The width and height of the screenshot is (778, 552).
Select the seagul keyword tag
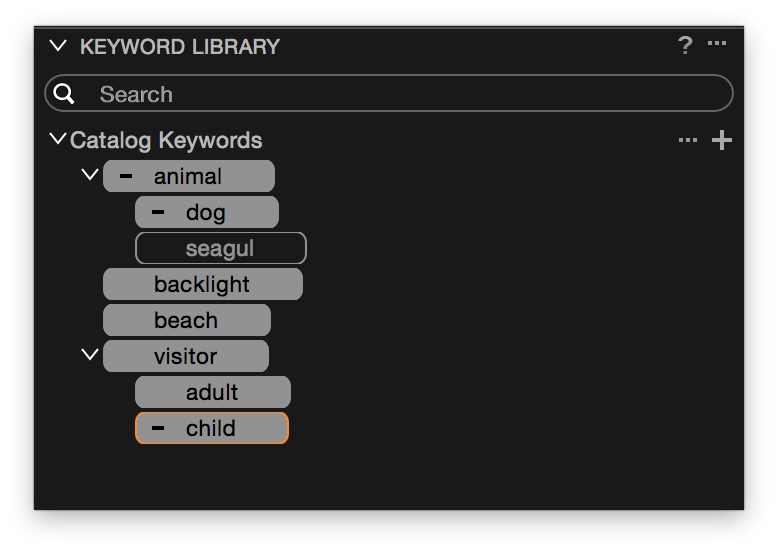click(x=221, y=248)
